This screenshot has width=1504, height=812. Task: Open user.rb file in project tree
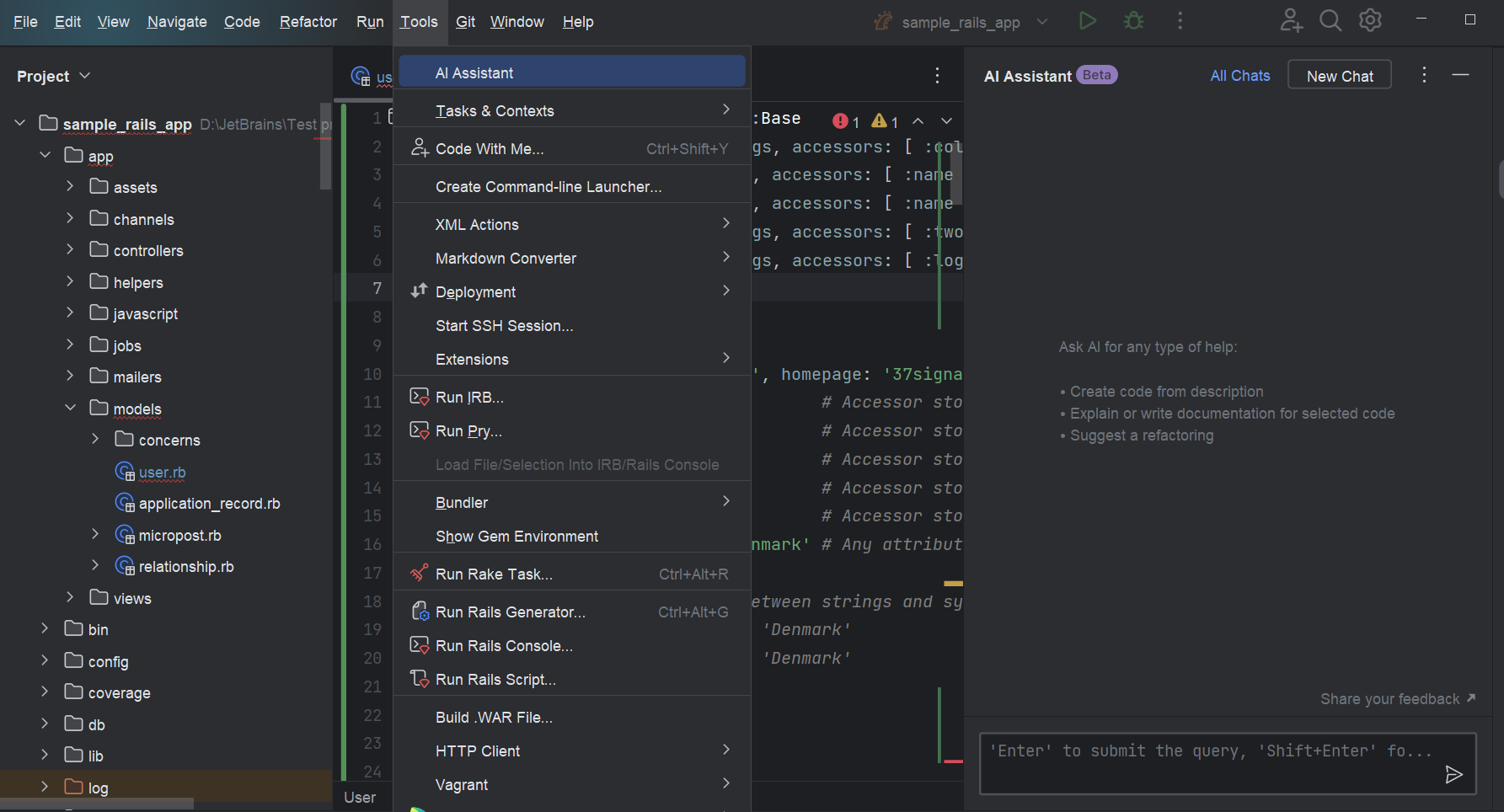pyautogui.click(x=162, y=472)
